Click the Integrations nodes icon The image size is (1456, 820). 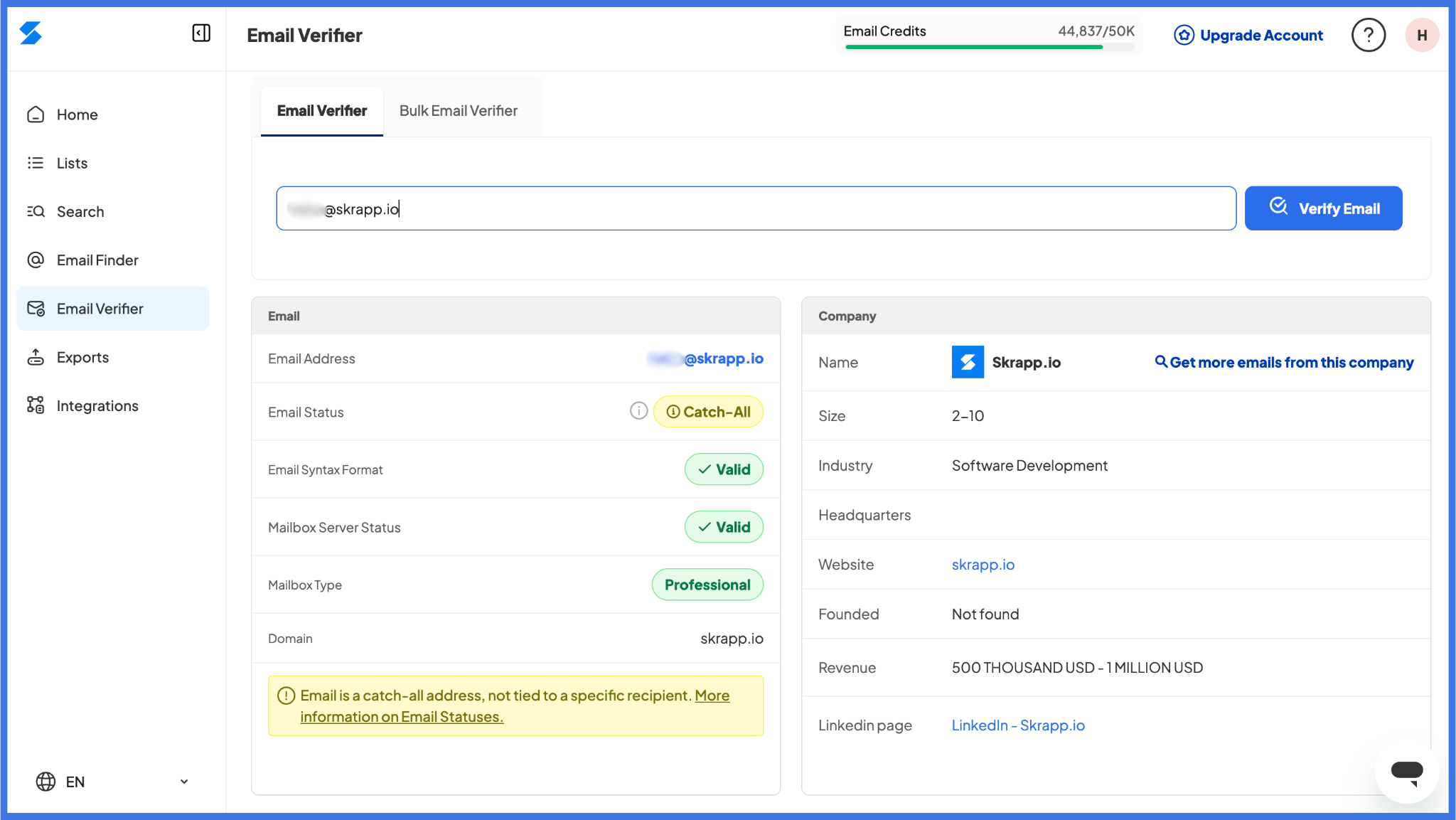coord(36,405)
